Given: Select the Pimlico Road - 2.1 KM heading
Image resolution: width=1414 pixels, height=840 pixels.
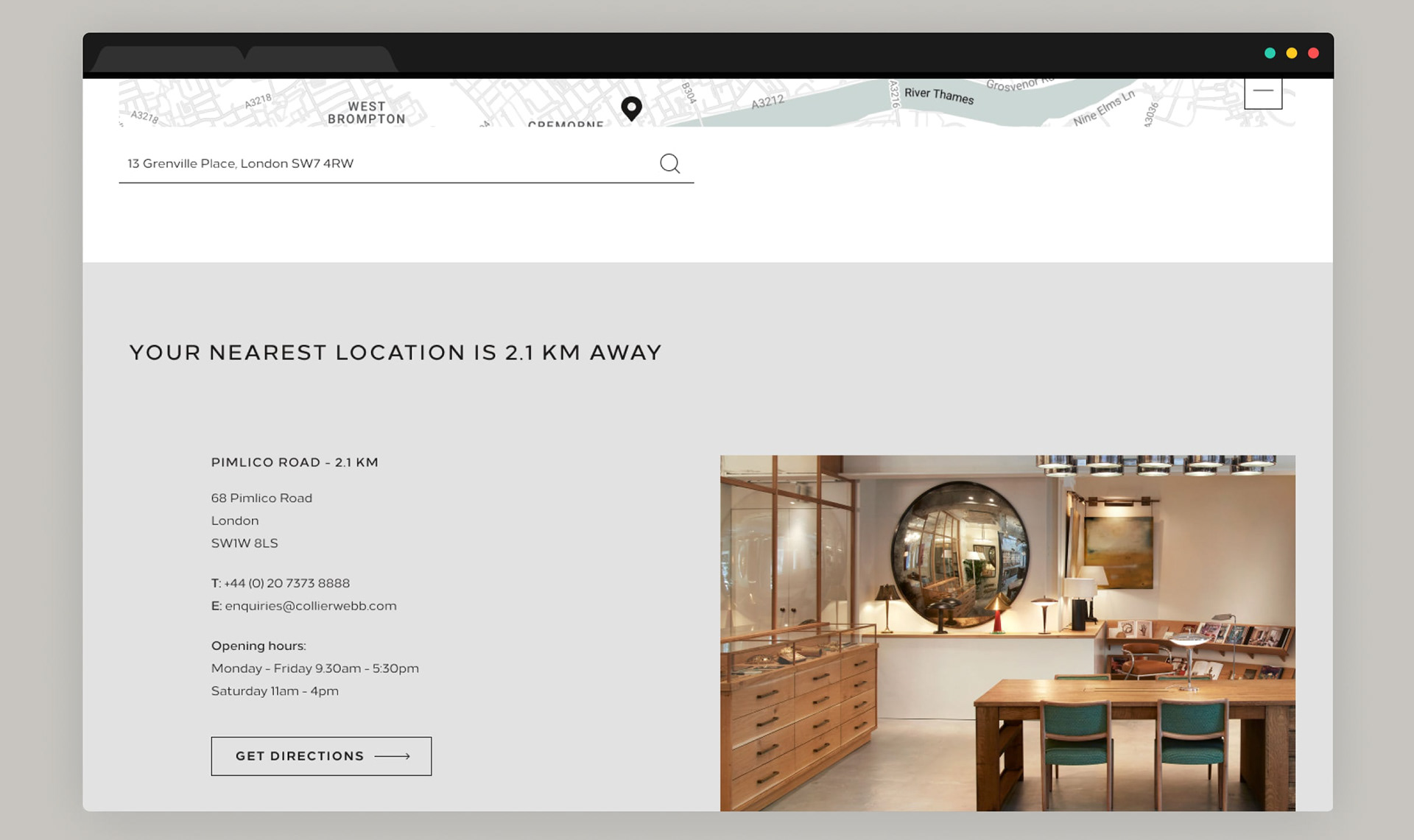Looking at the screenshot, I should point(295,462).
